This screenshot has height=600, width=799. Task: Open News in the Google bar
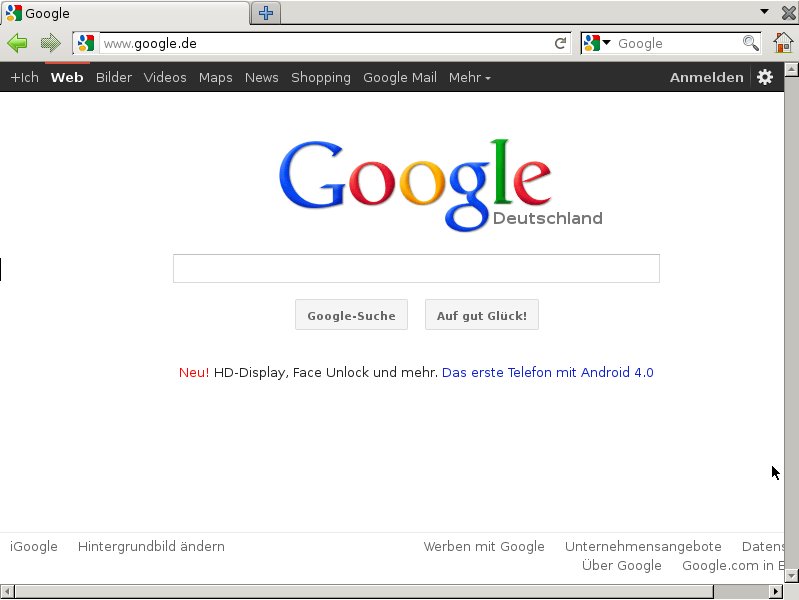[261, 77]
